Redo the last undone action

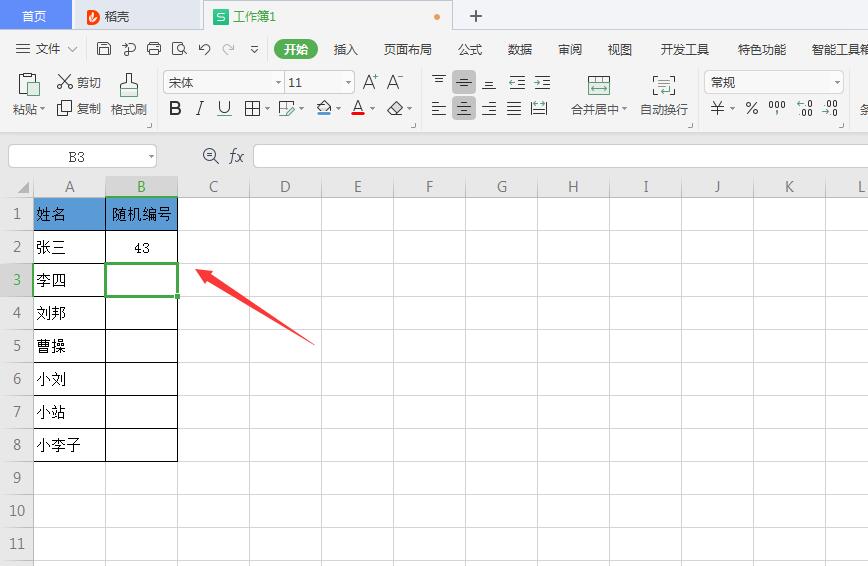pos(228,49)
